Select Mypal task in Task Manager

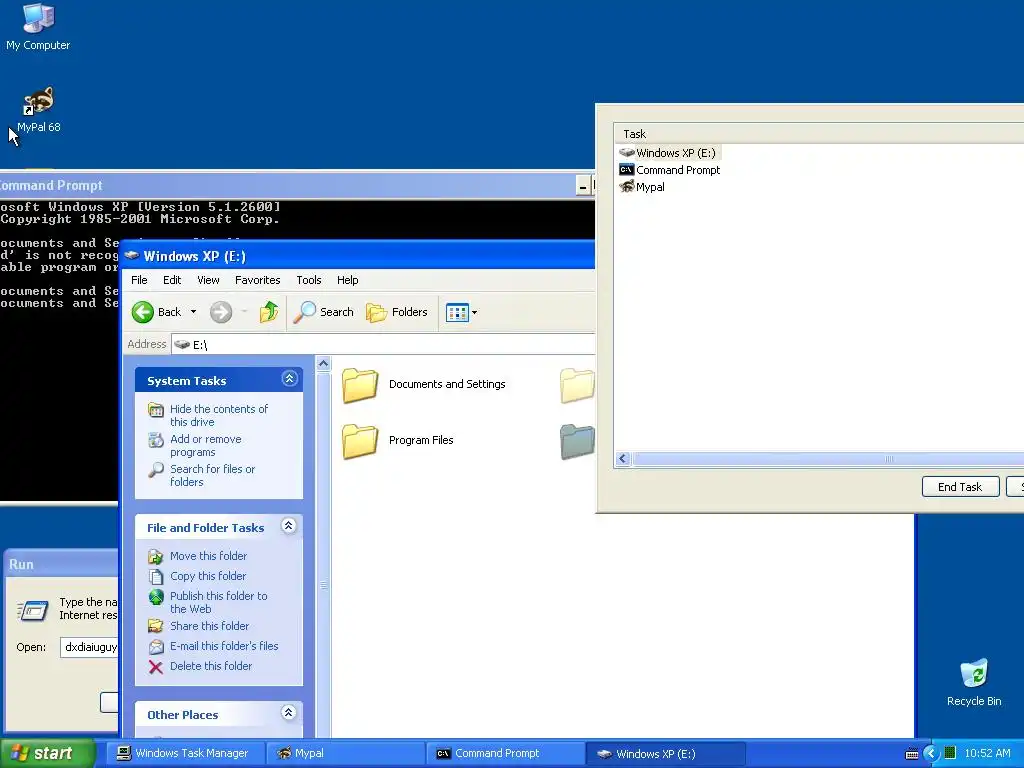[x=642, y=187]
